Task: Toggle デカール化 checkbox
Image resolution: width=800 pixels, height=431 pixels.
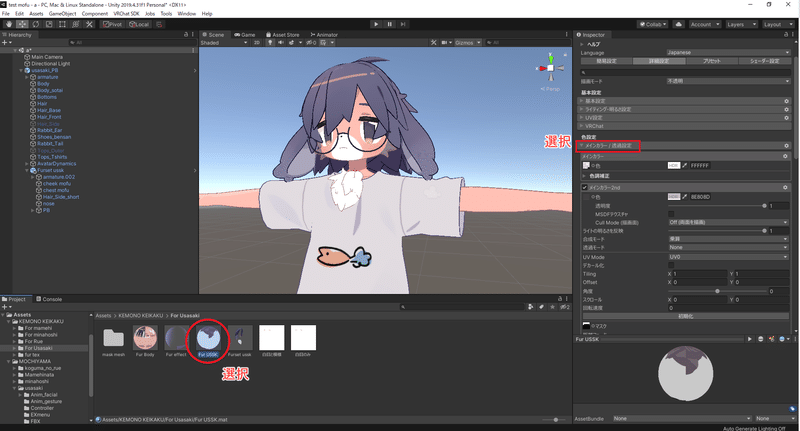Action: [671, 265]
